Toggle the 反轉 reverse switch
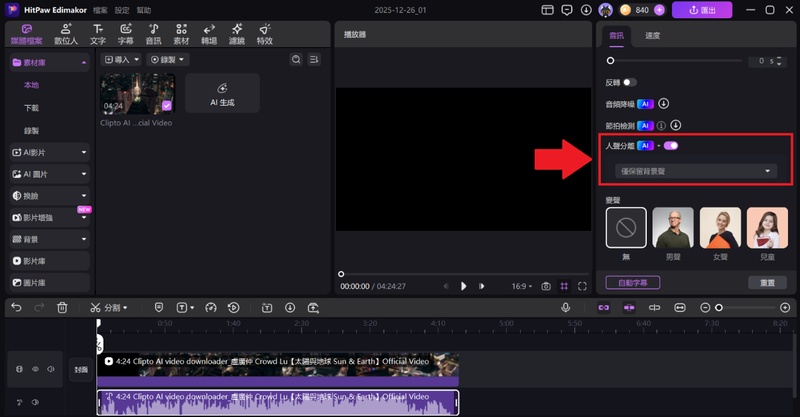Viewport: 800px width, 417px height. (x=630, y=82)
